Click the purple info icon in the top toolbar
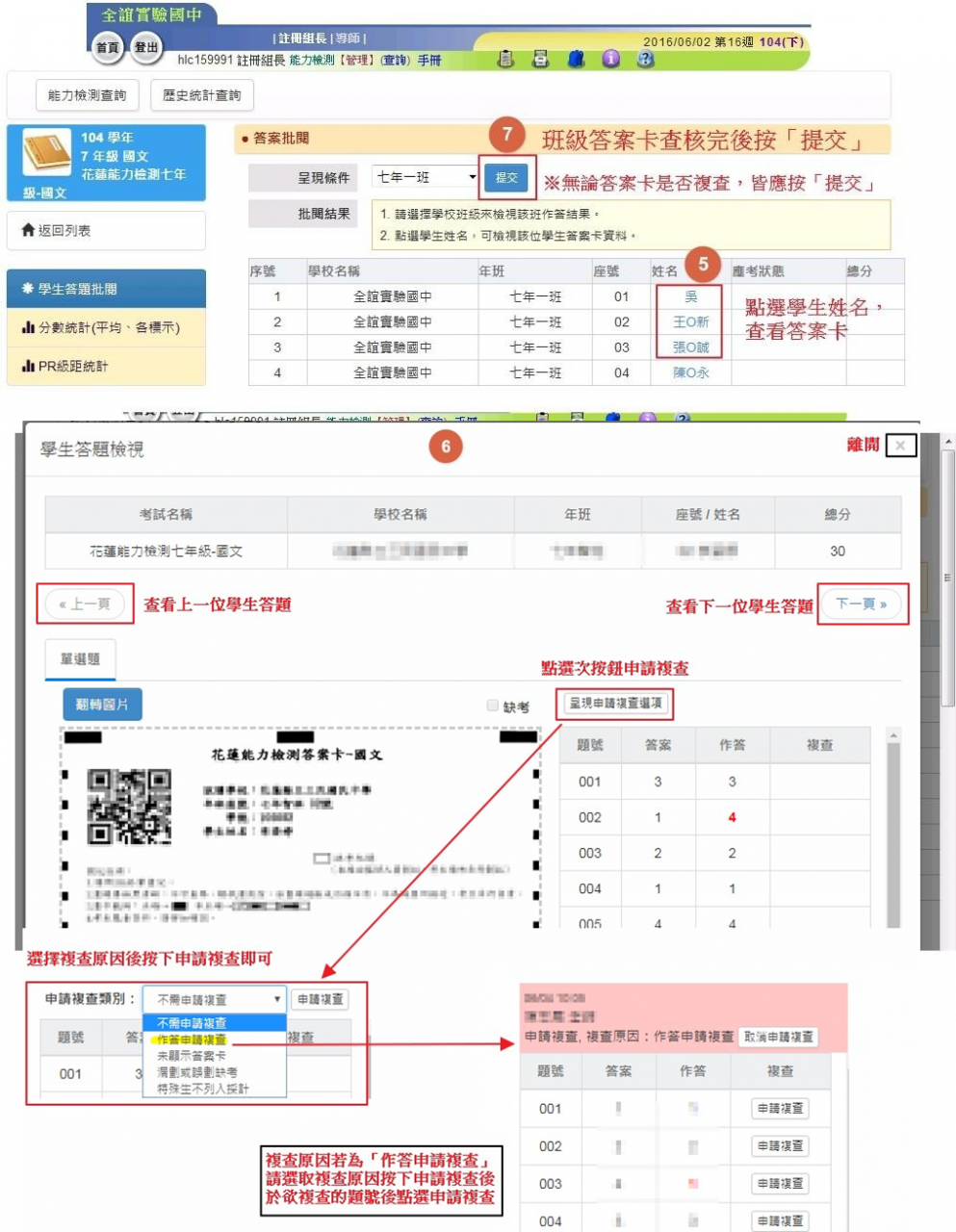956x1232 pixels. (x=610, y=59)
